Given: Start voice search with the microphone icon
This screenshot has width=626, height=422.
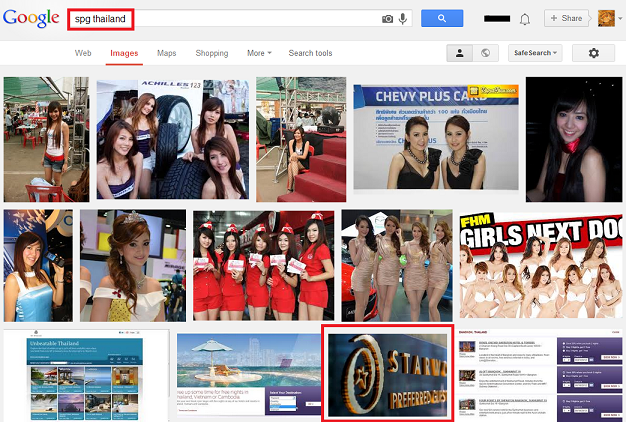Looking at the screenshot, I should pos(403,18).
